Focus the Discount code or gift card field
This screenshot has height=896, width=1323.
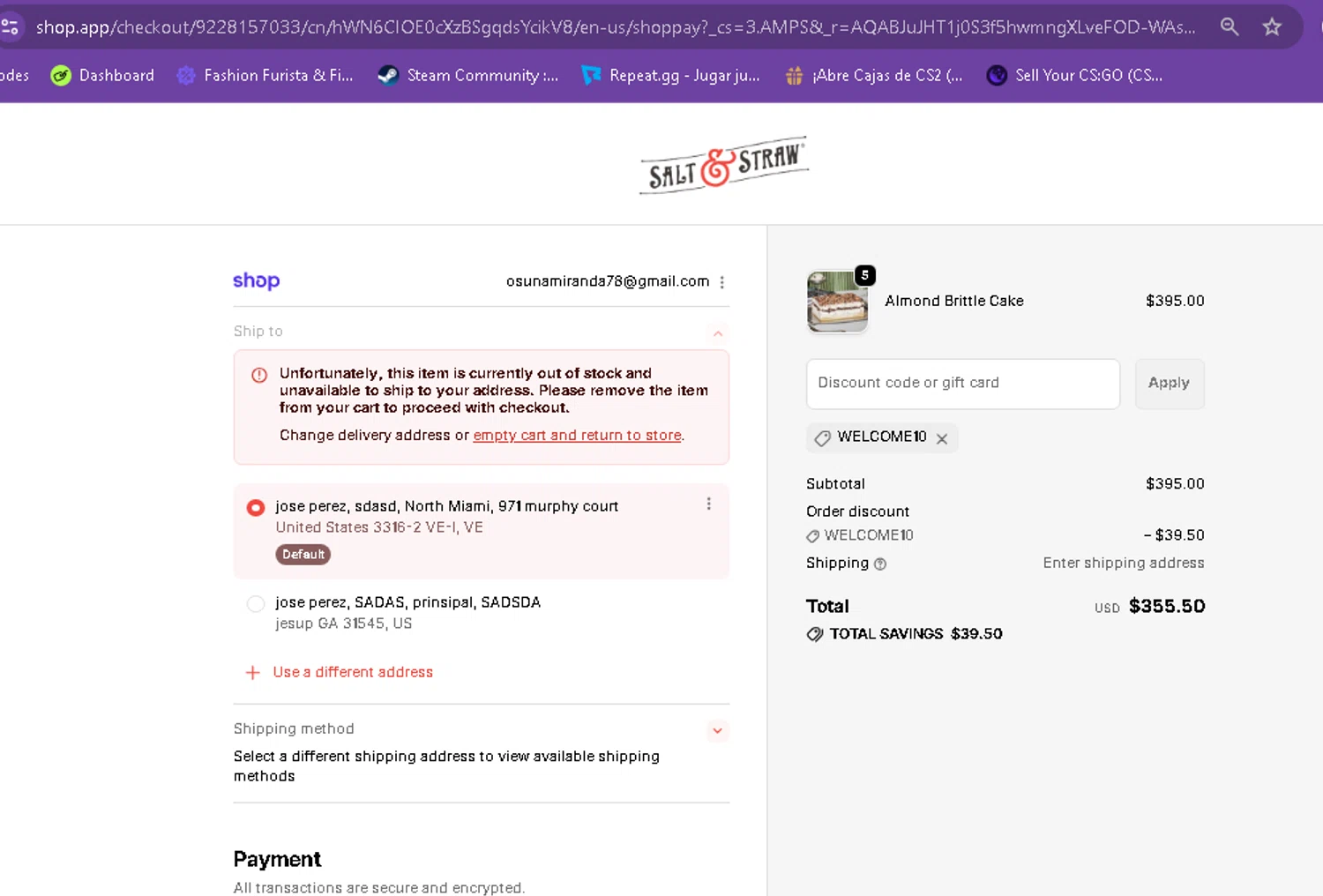click(x=963, y=384)
